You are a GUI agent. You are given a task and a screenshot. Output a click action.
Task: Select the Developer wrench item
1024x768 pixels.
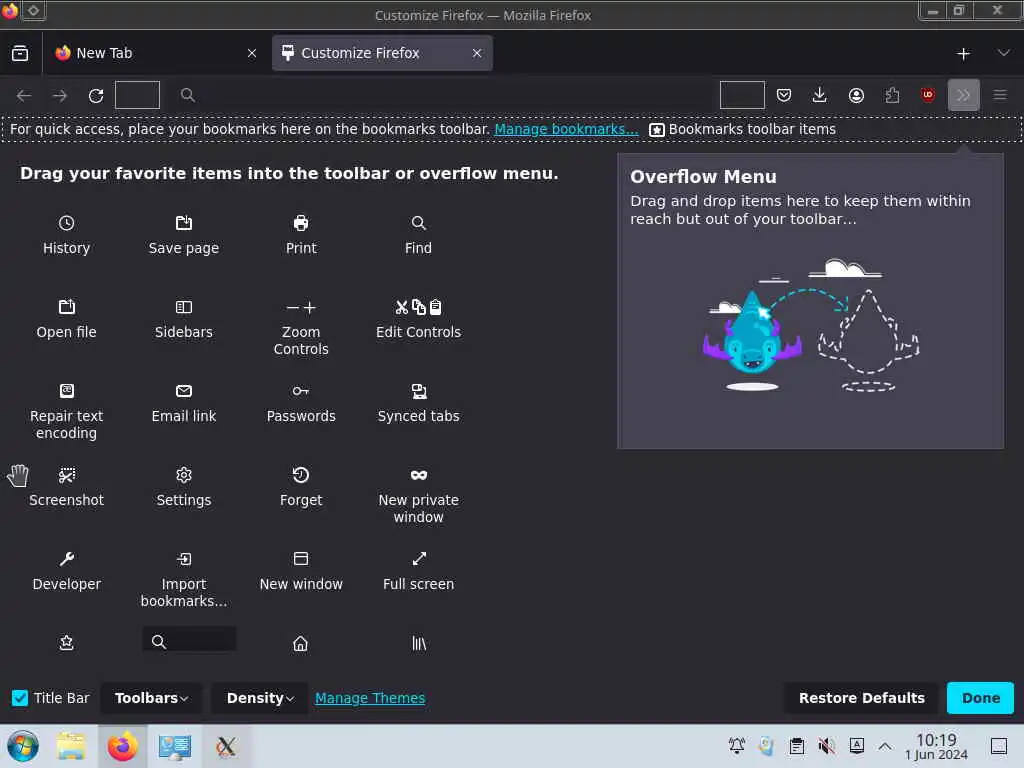[x=66, y=571]
